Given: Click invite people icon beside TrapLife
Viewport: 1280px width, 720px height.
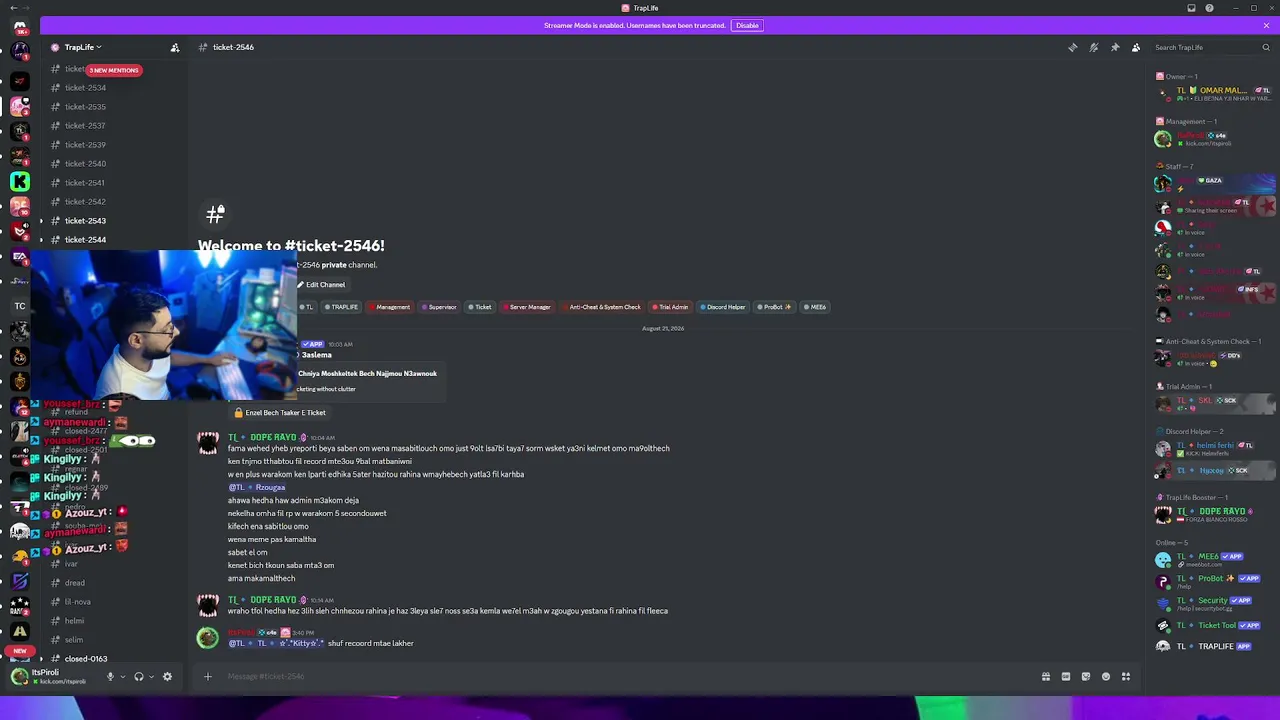Looking at the screenshot, I should coord(175,47).
